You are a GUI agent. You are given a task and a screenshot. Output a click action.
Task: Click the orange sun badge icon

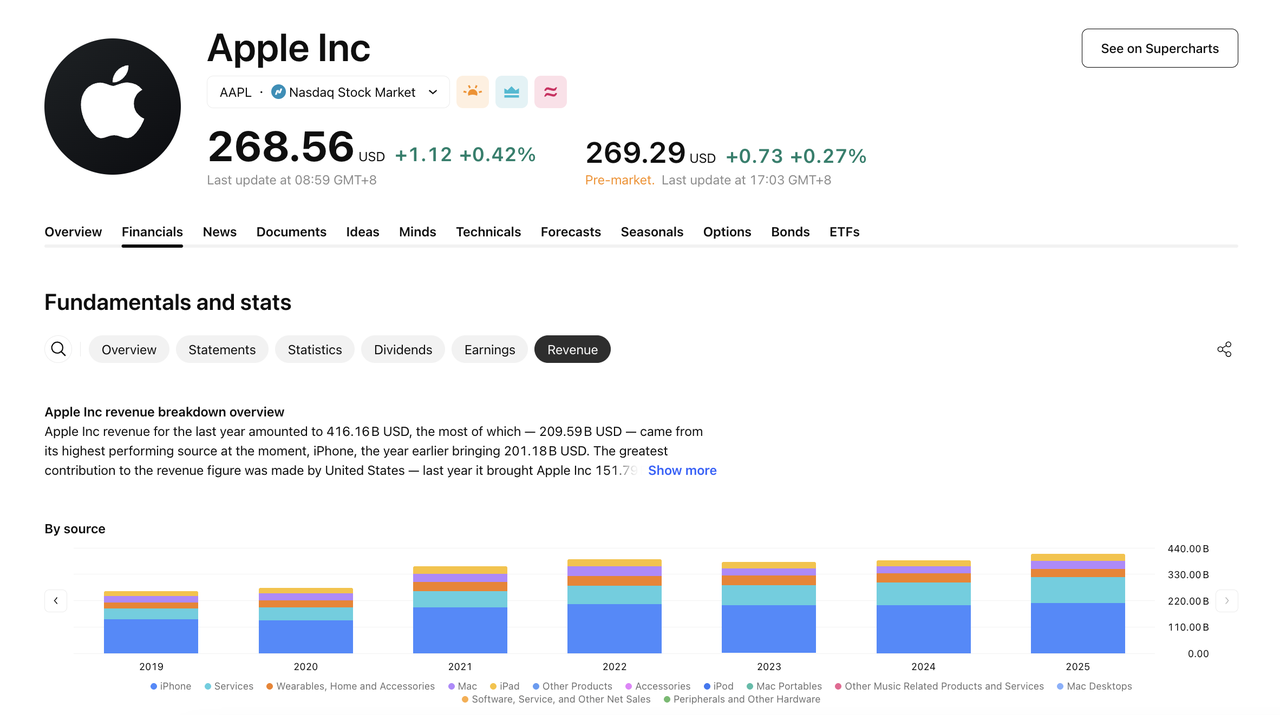[x=472, y=92]
